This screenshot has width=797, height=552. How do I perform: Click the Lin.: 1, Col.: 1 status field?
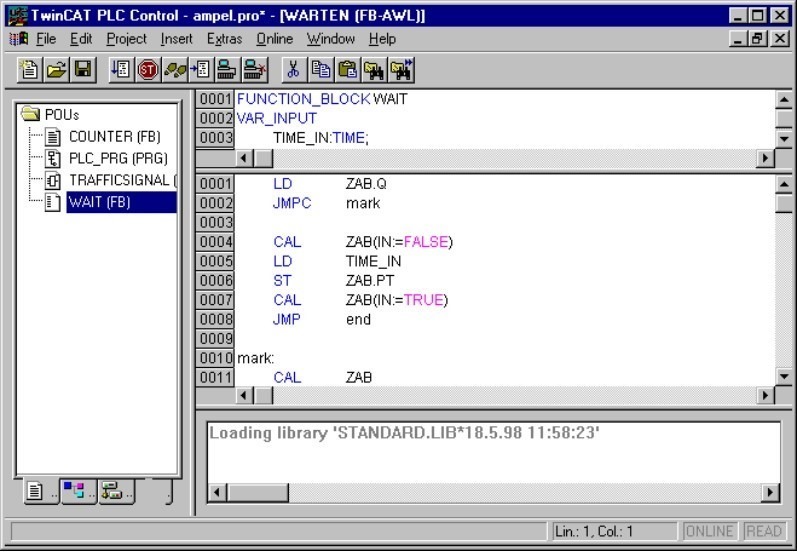(615, 532)
